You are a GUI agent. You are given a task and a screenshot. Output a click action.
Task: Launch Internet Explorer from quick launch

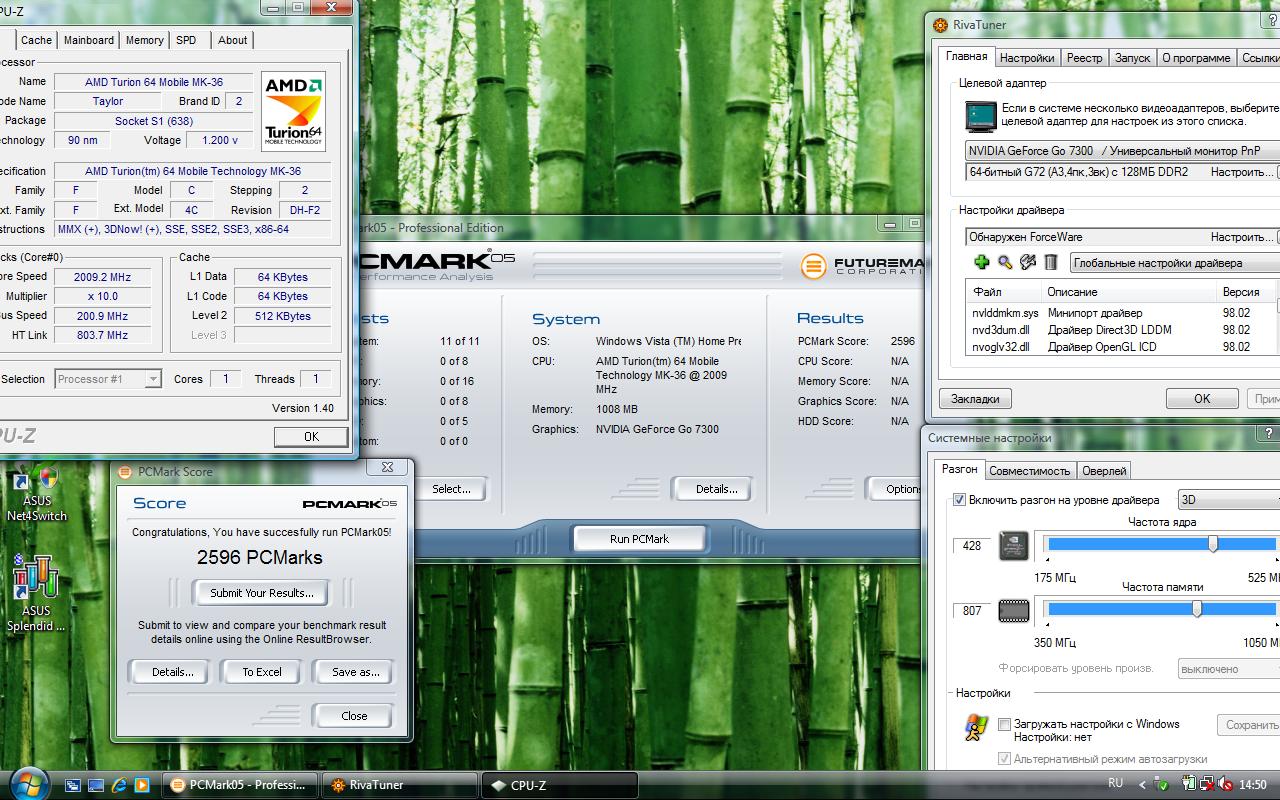point(120,785)
